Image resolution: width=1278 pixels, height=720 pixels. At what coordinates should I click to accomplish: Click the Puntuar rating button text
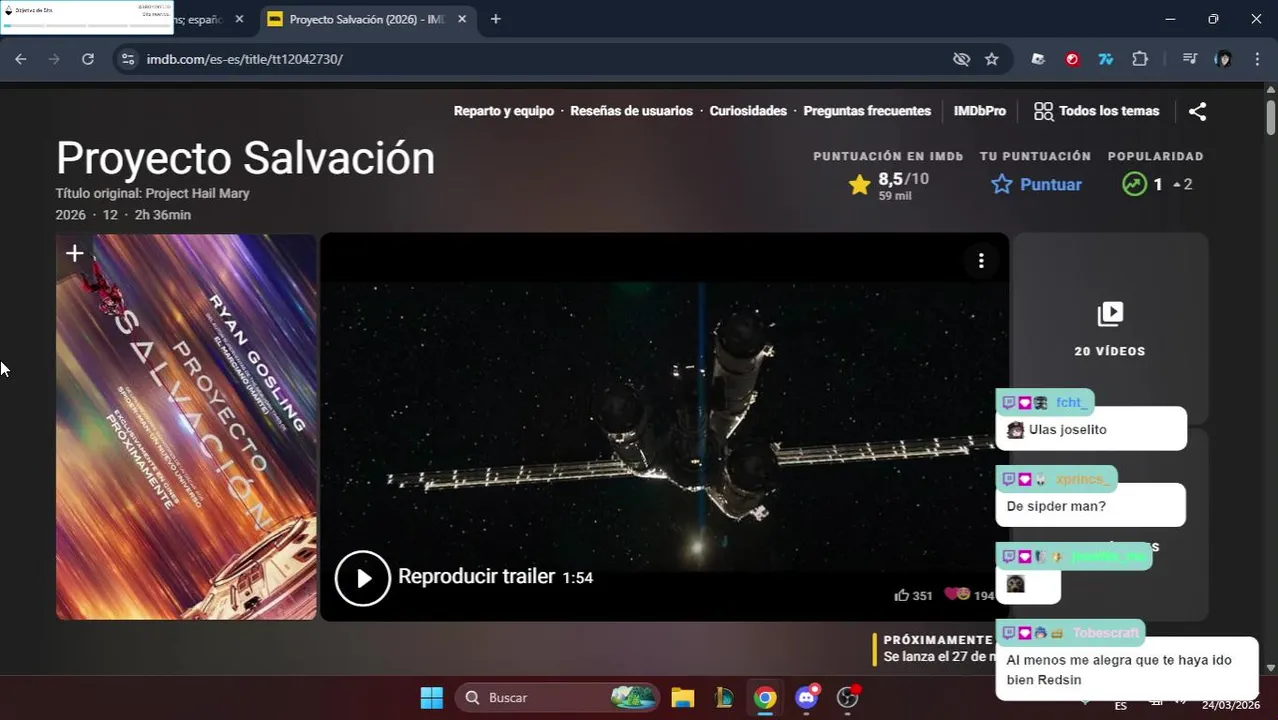point(1050,184)
